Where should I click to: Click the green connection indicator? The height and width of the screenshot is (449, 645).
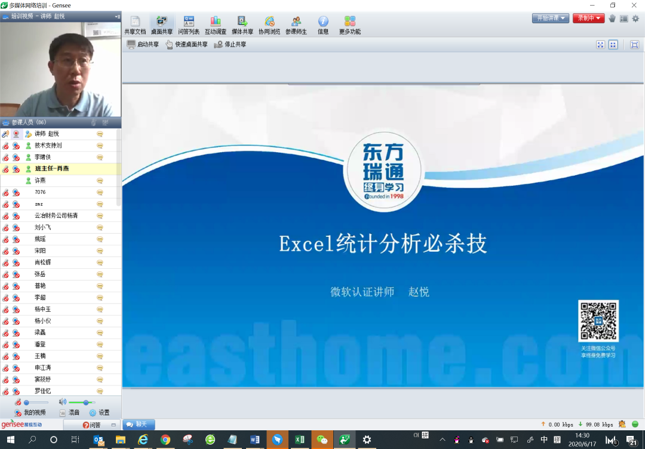tap(635, 424)
